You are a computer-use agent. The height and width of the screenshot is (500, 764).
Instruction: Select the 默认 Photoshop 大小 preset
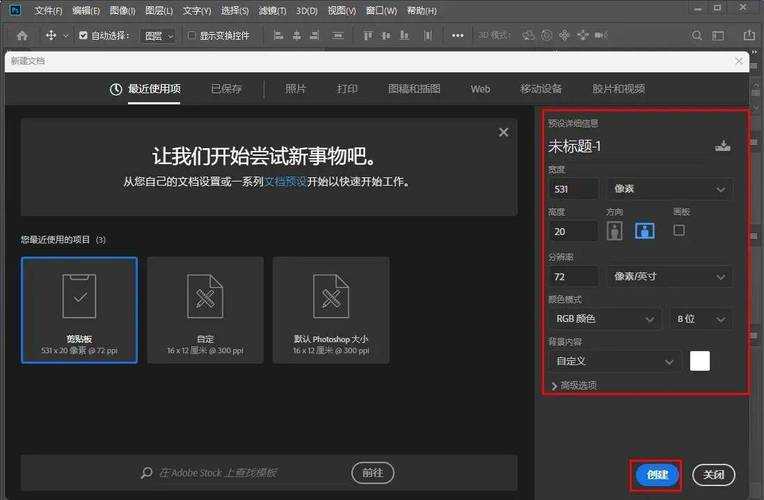click(x=331, y=310)
